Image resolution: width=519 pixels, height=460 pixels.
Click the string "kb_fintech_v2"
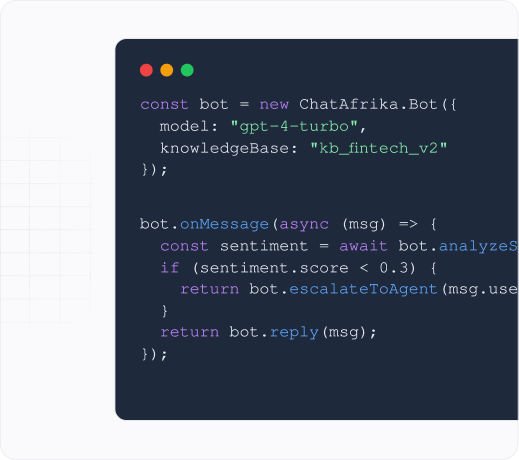[378, 148]
